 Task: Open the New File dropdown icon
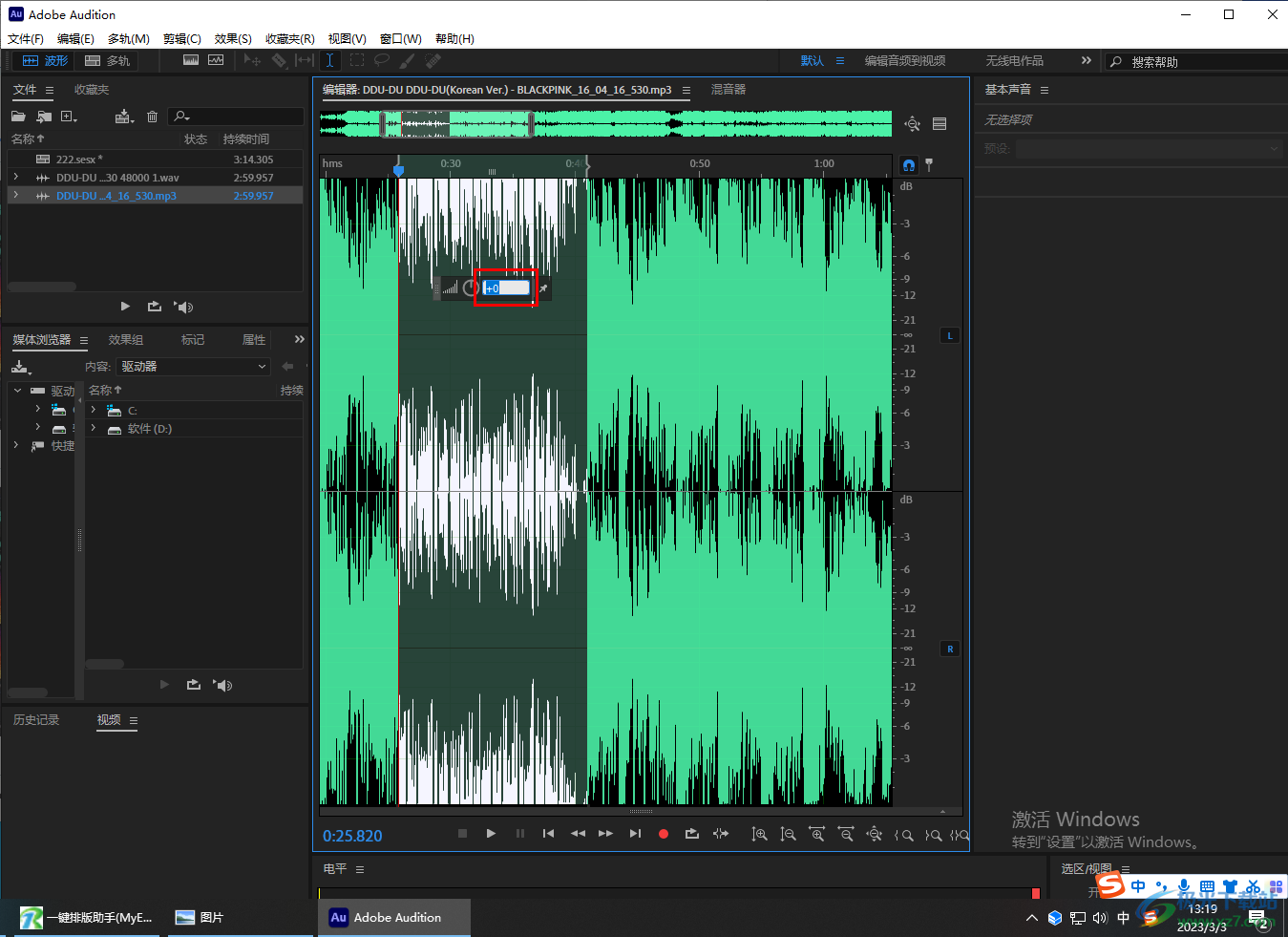69,117
